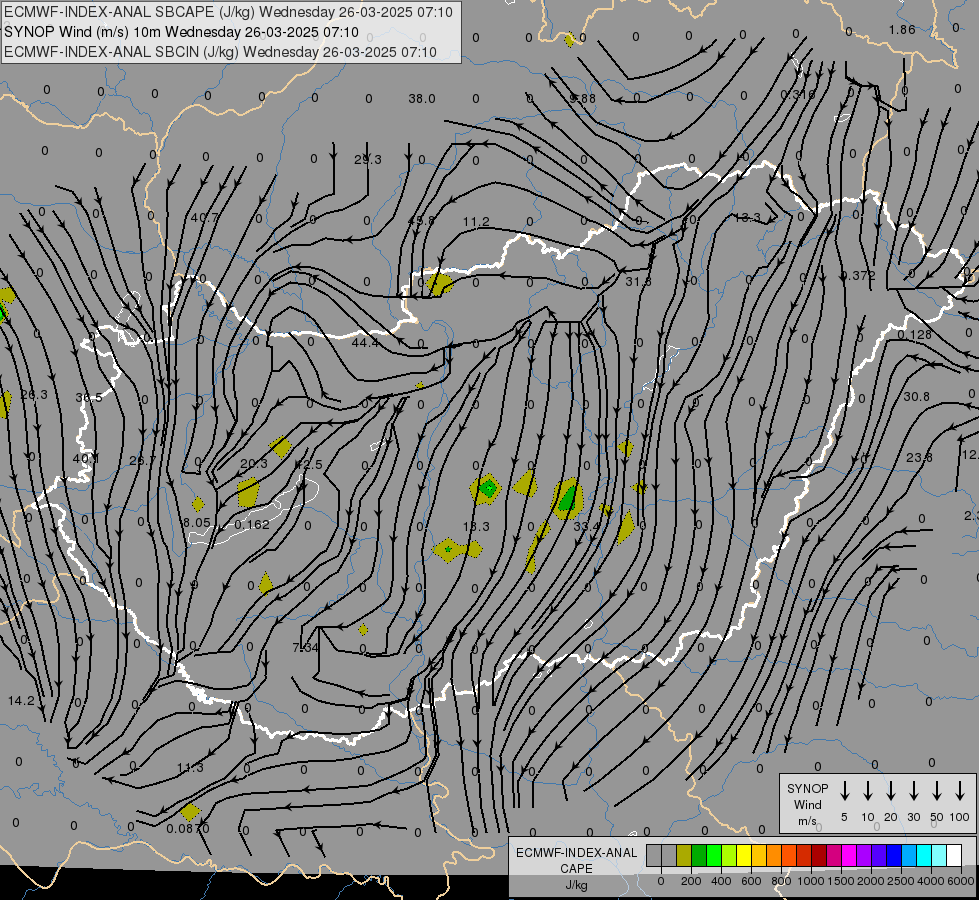Select the dark green CAPE swatch above 200

pyautogui.click(x=699, y=856)
